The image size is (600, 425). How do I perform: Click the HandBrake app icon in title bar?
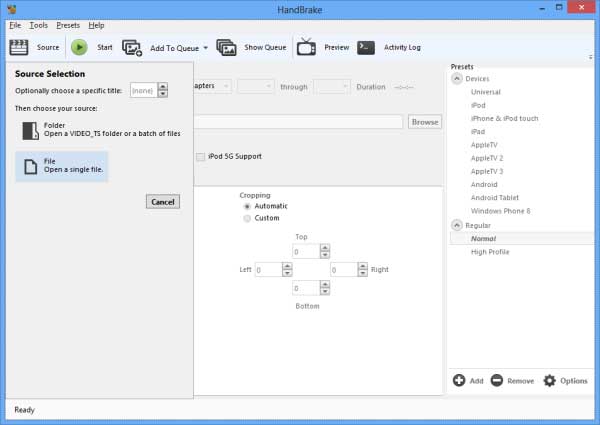click(x=12, y=8)
